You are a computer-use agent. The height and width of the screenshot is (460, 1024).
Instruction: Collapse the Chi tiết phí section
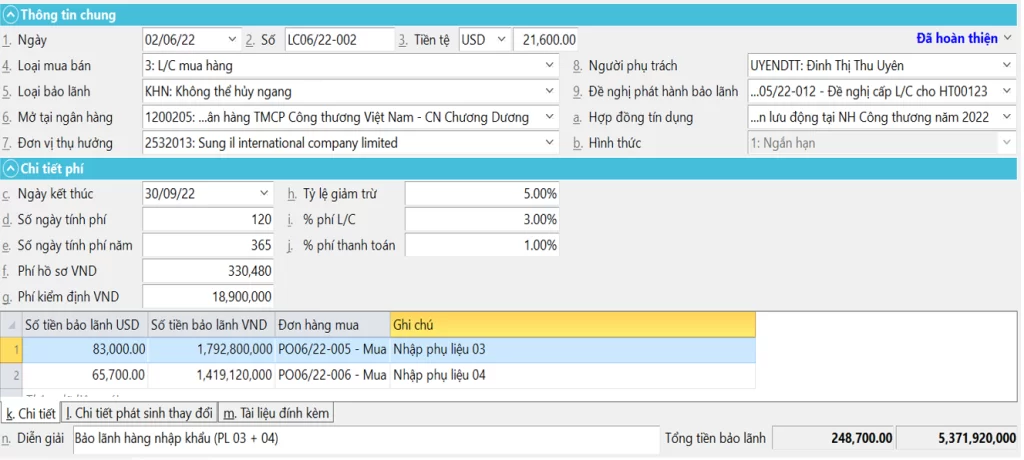tap(11, 169)
